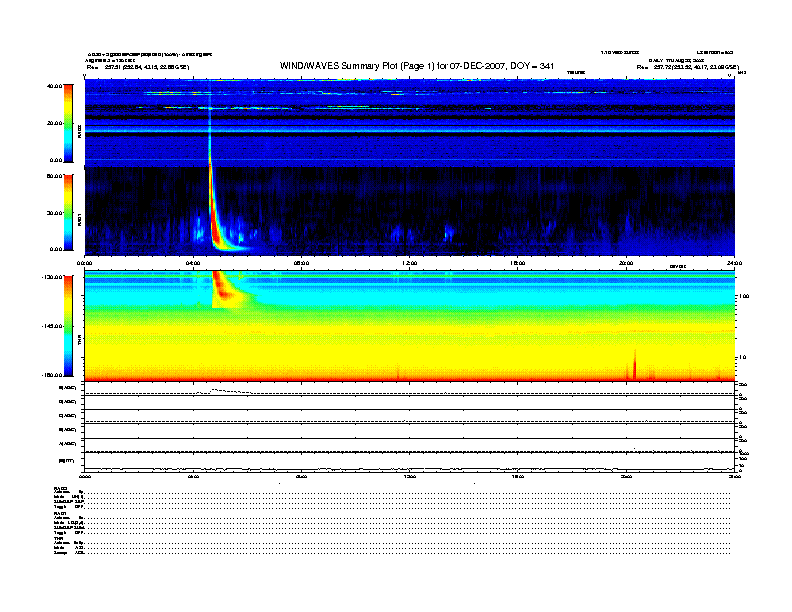Click the vertical RAD2 axis label
Screen dimensions: 792x612
pos(79,131)
